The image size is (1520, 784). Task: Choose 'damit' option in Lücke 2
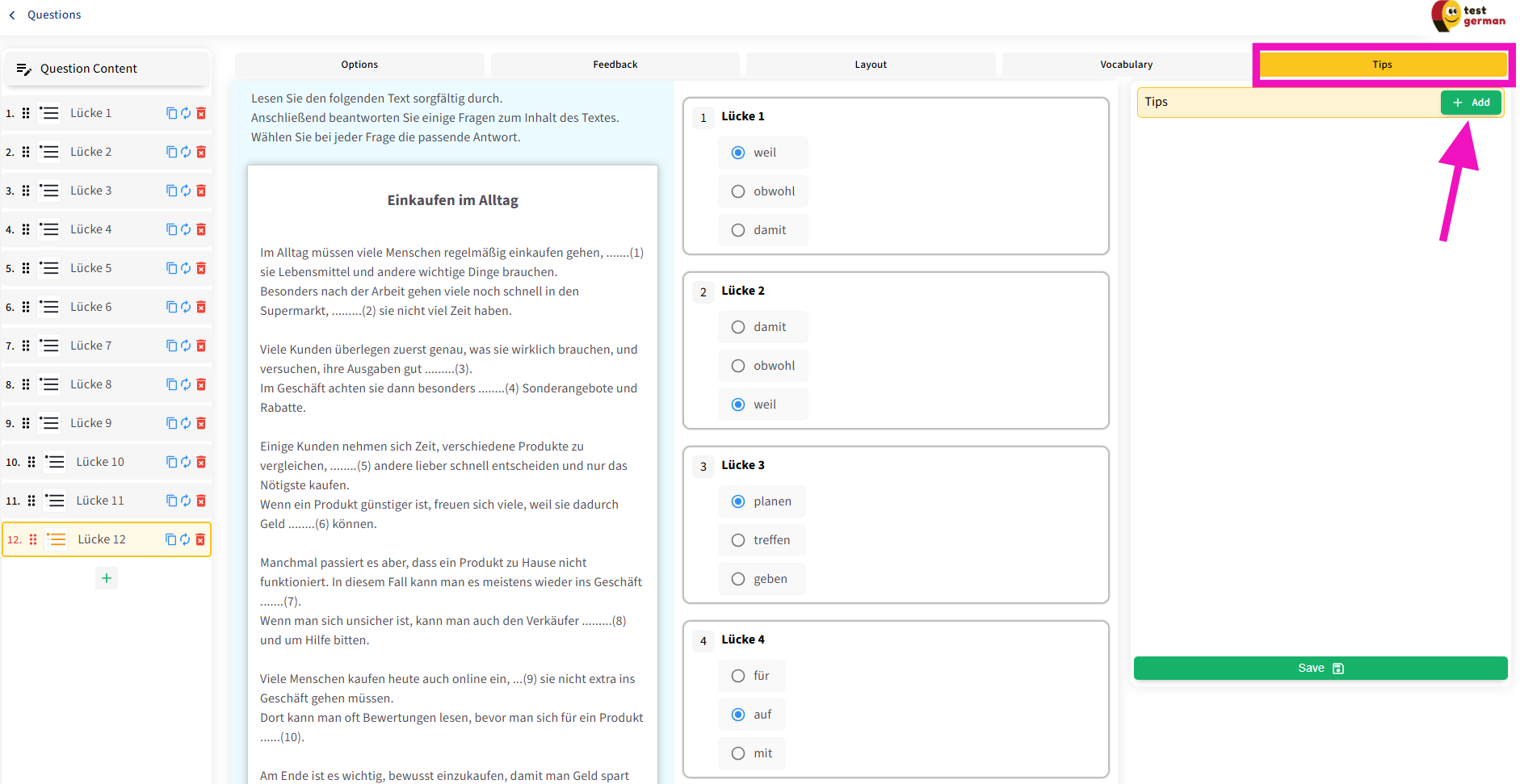(x=738, y=327)
